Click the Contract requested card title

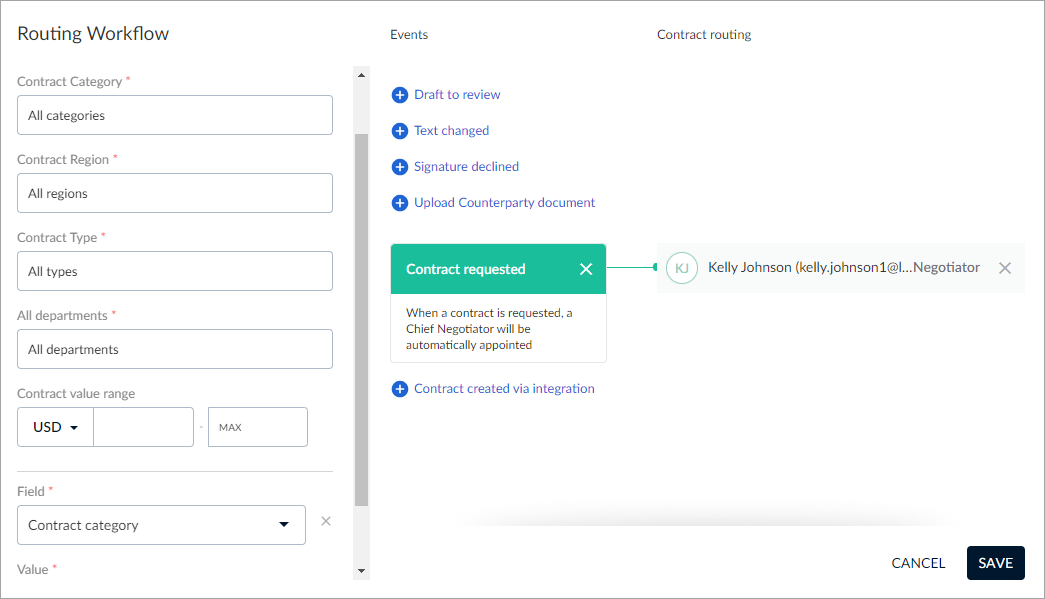[466, 269]
